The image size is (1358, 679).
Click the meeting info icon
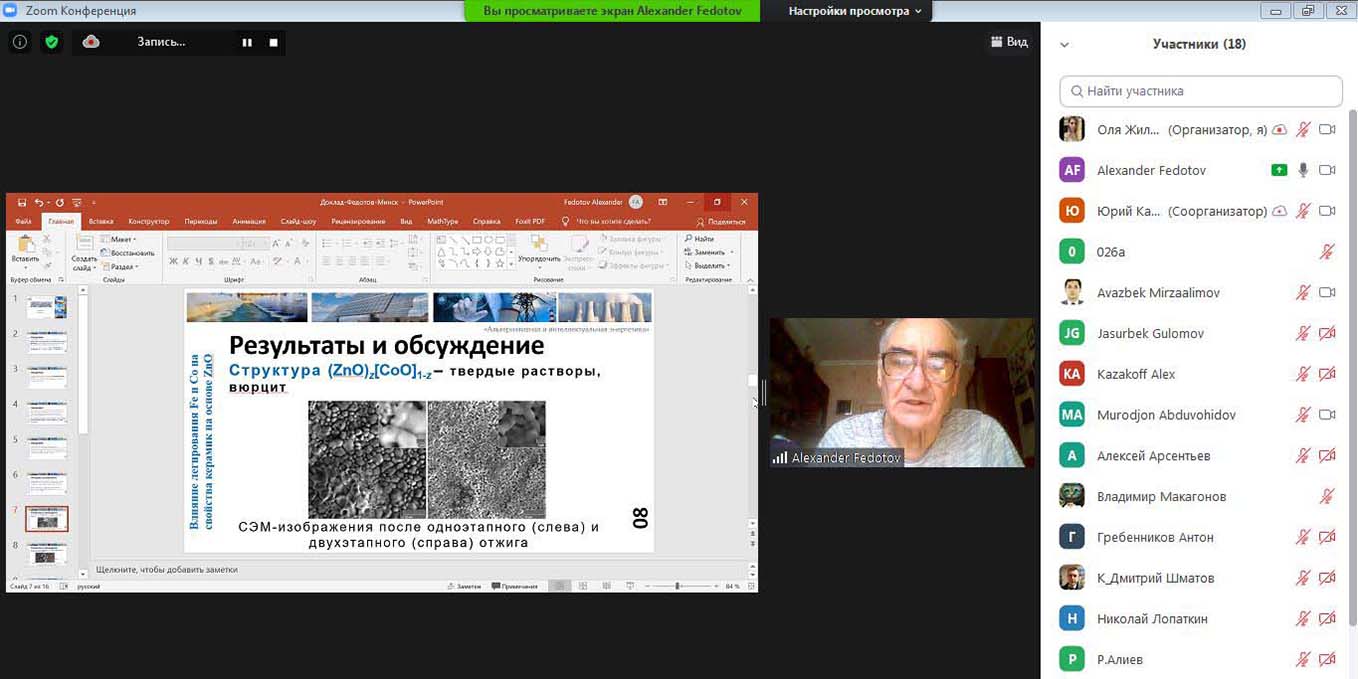19,42
